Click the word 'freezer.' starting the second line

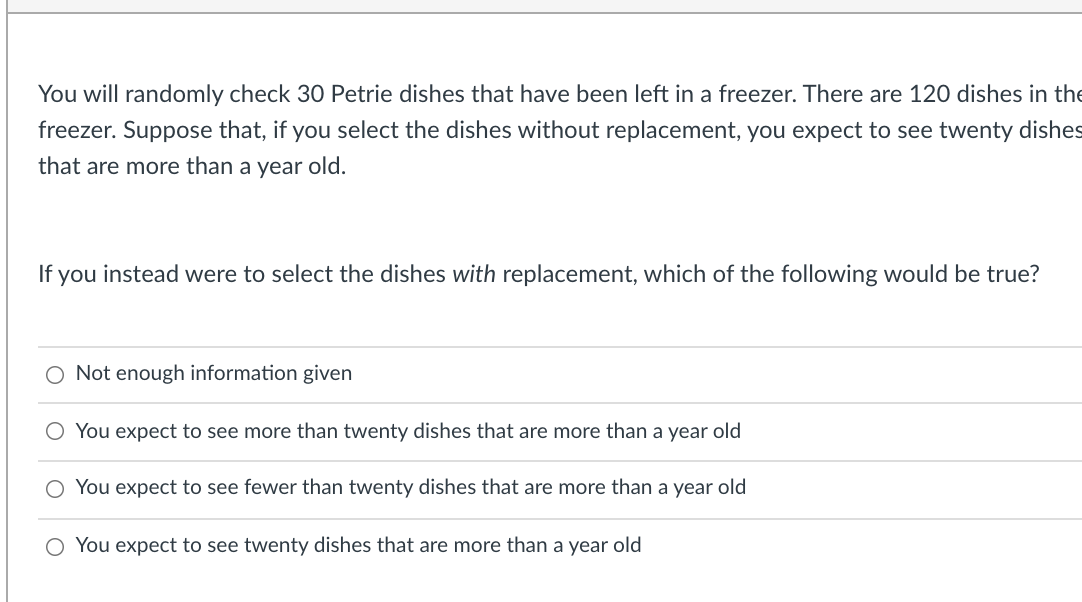(77, 130)
